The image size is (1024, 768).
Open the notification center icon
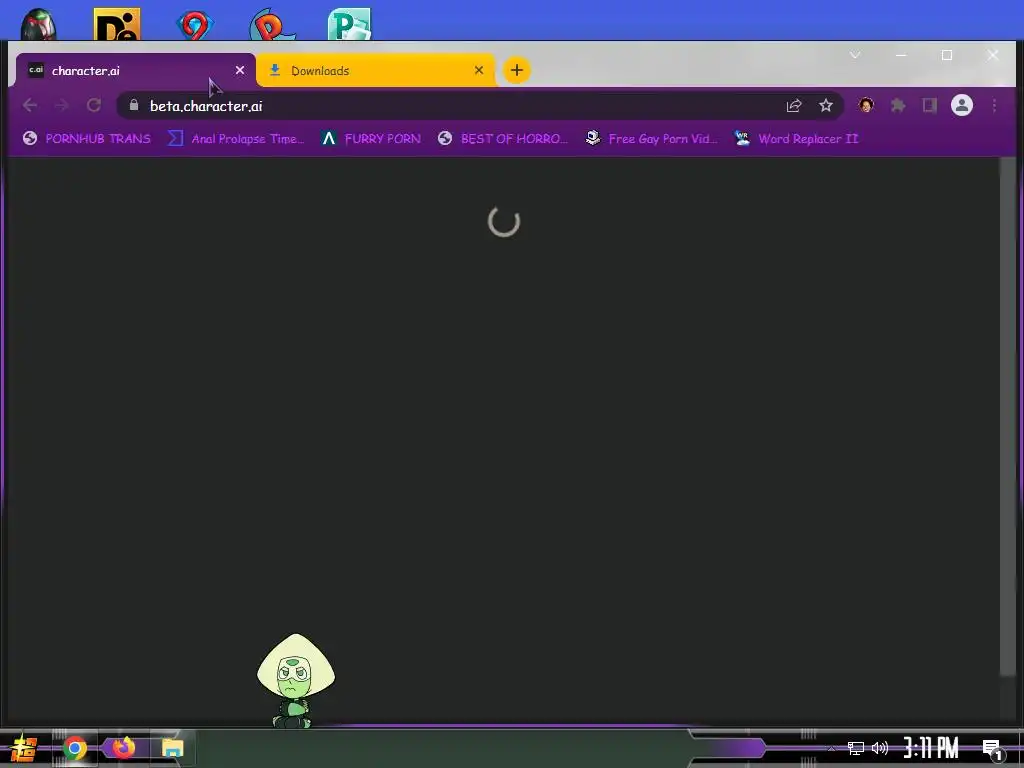(x=992, y=750)
